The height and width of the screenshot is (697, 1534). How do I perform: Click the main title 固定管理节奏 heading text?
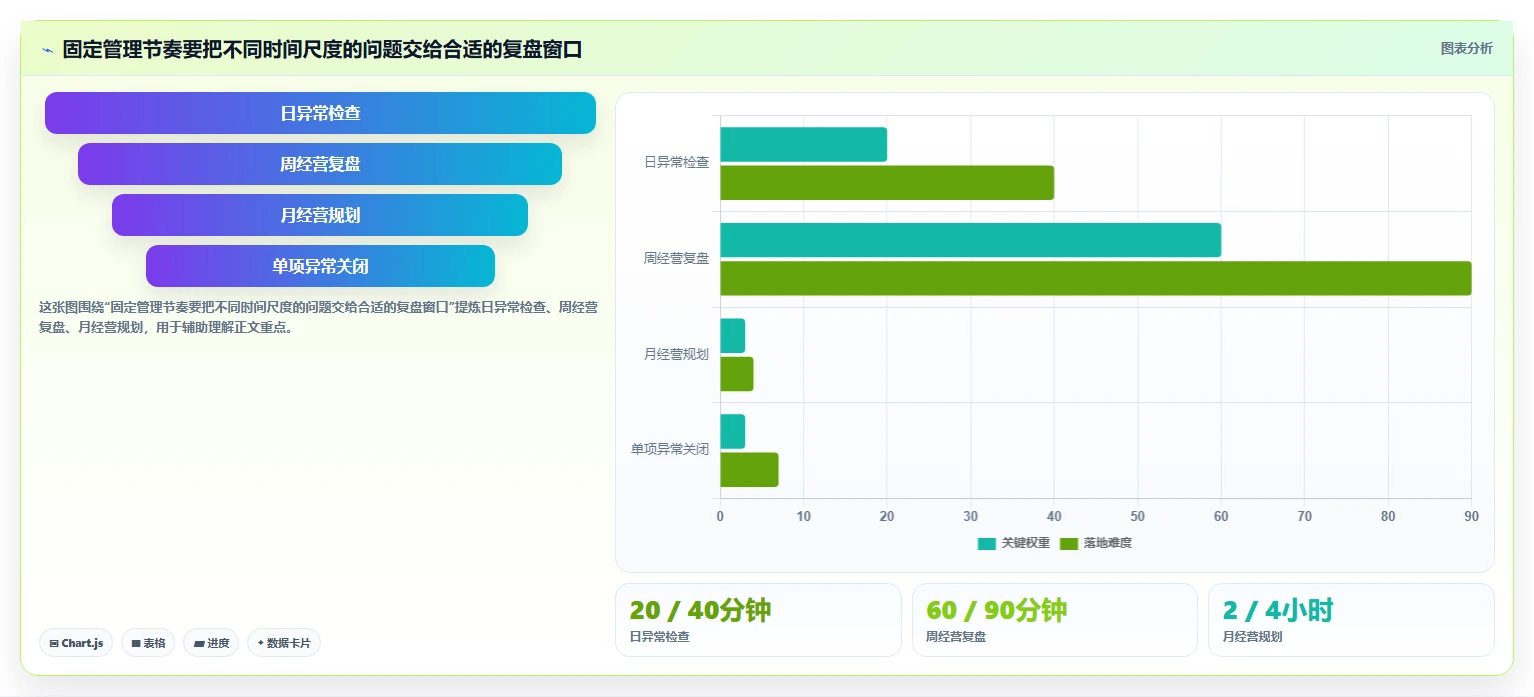(322, 49)
